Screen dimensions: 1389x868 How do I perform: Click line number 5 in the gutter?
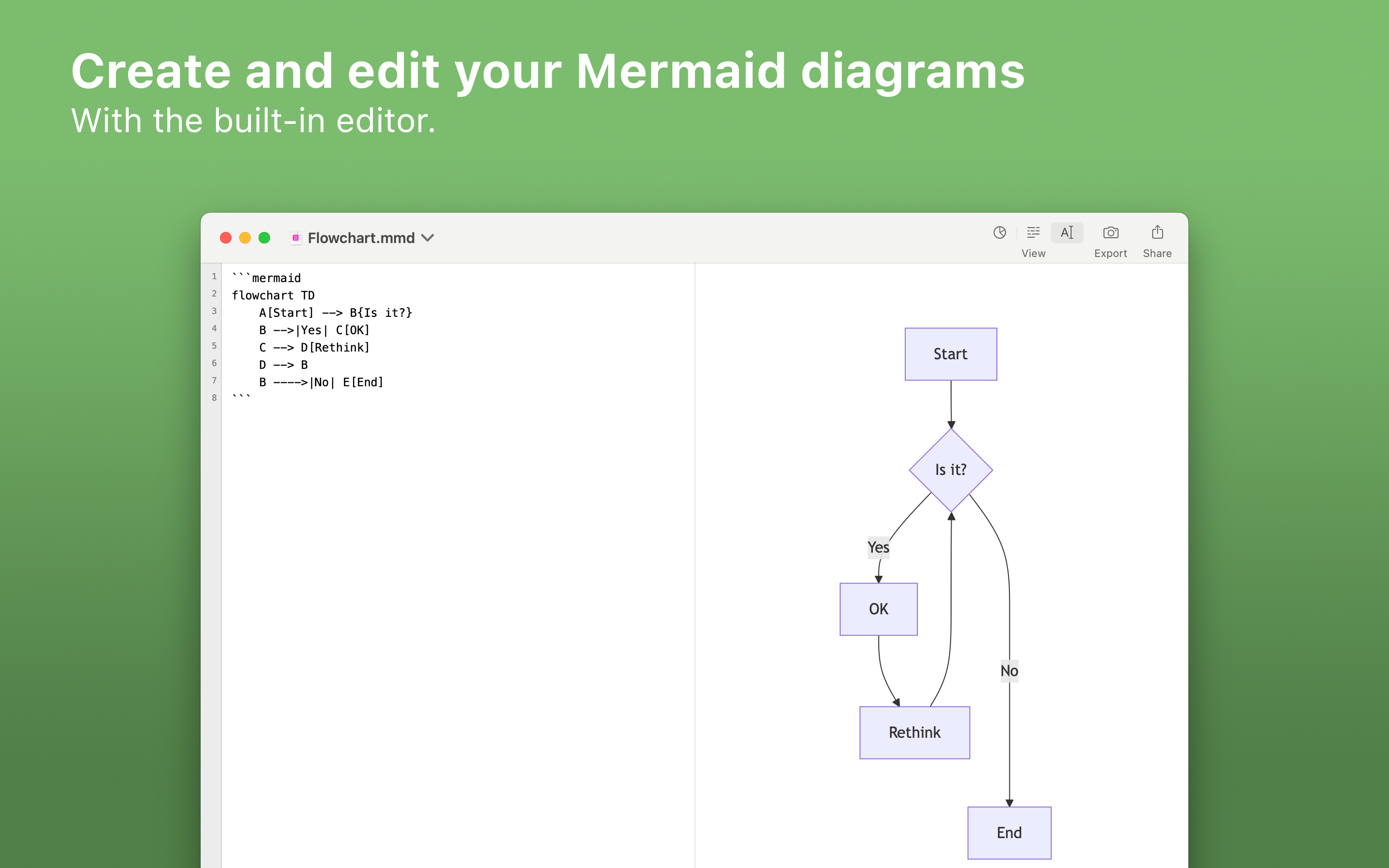214,346
